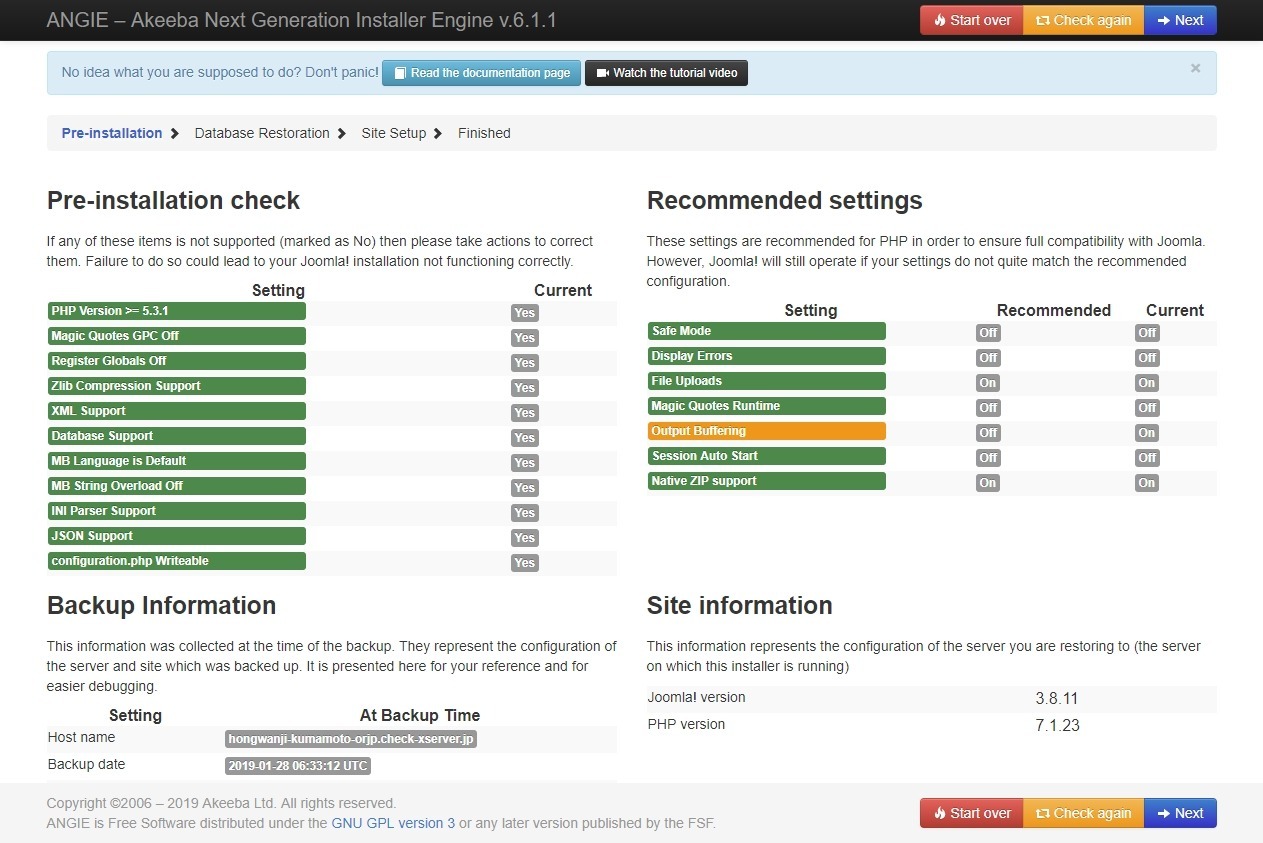
Task: Click the Yes badge for PHP Version
Action: (x=525, y=313)
